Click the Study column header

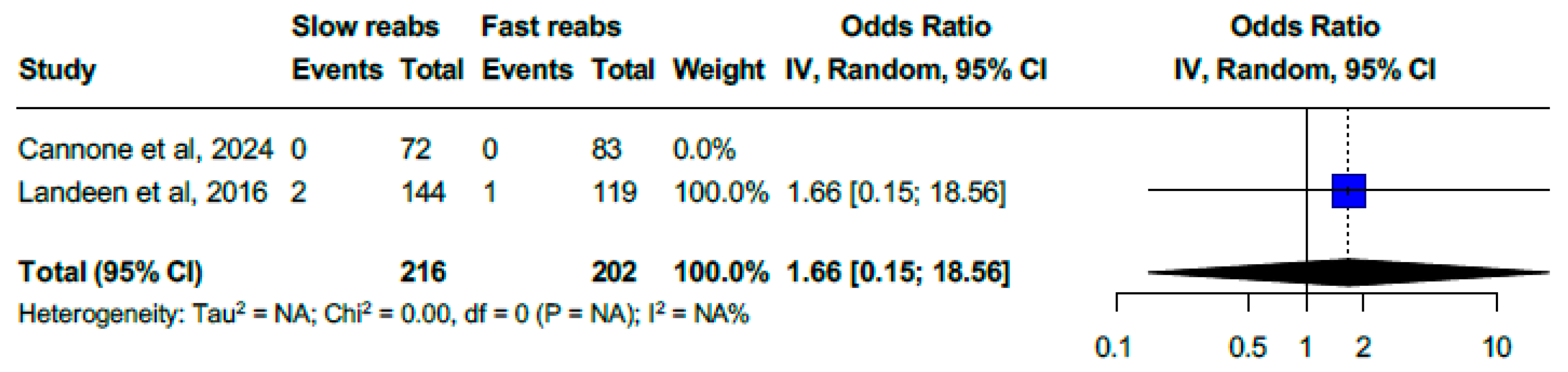click(x=57, y=71)
